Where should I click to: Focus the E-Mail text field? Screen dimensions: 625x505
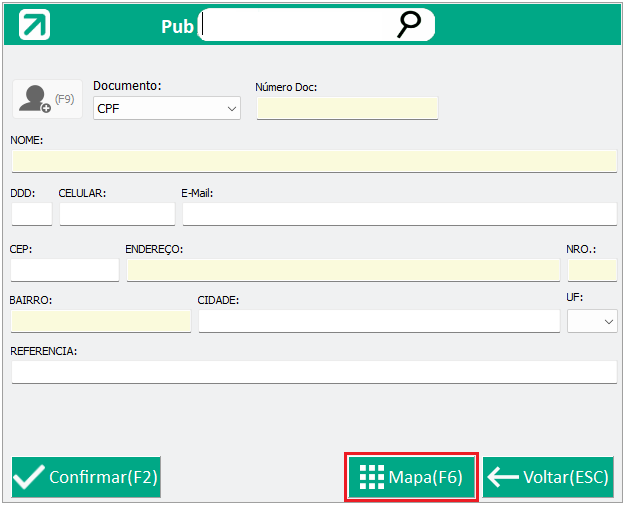(x=400, y=214)
